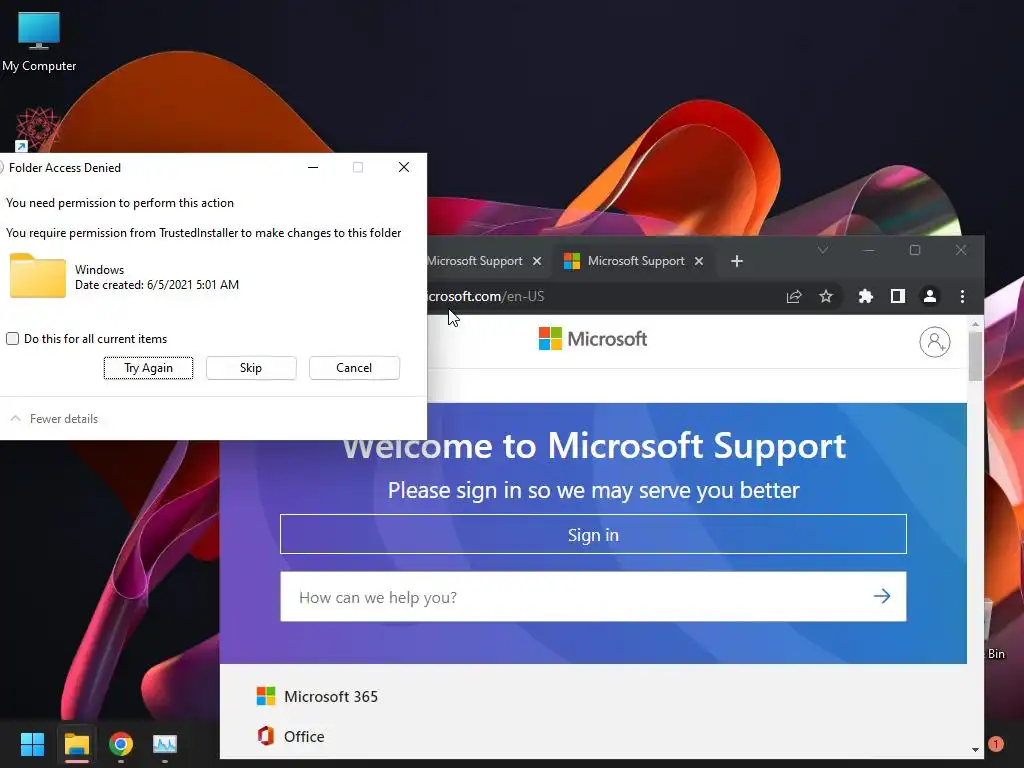
Task: Open the Chrome tab search dropdown arrow
Action: (823, 250)
